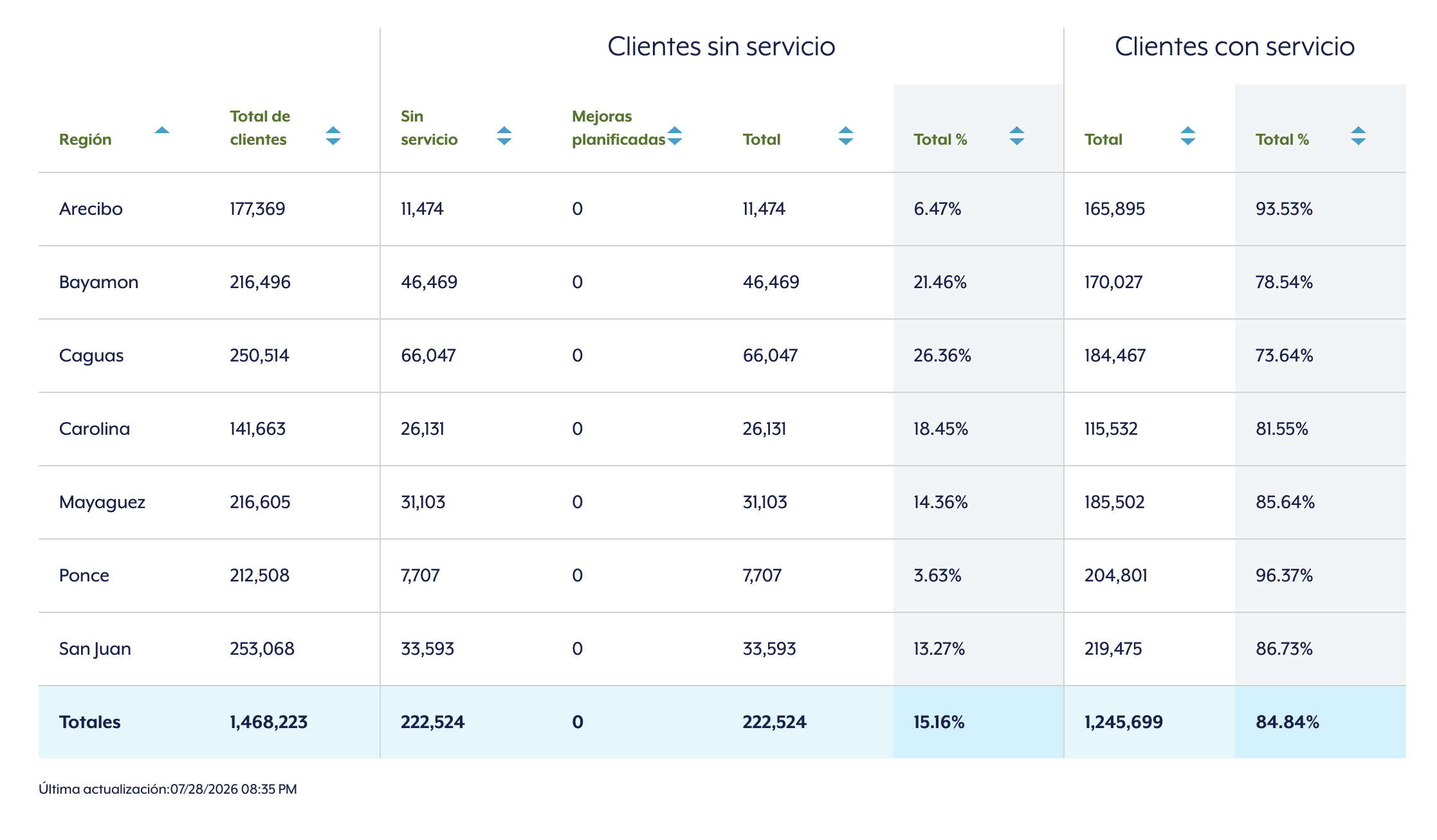Click the Mejoras planificadas header label
The width and height of the screenshot is (1437, 840).
618,128
